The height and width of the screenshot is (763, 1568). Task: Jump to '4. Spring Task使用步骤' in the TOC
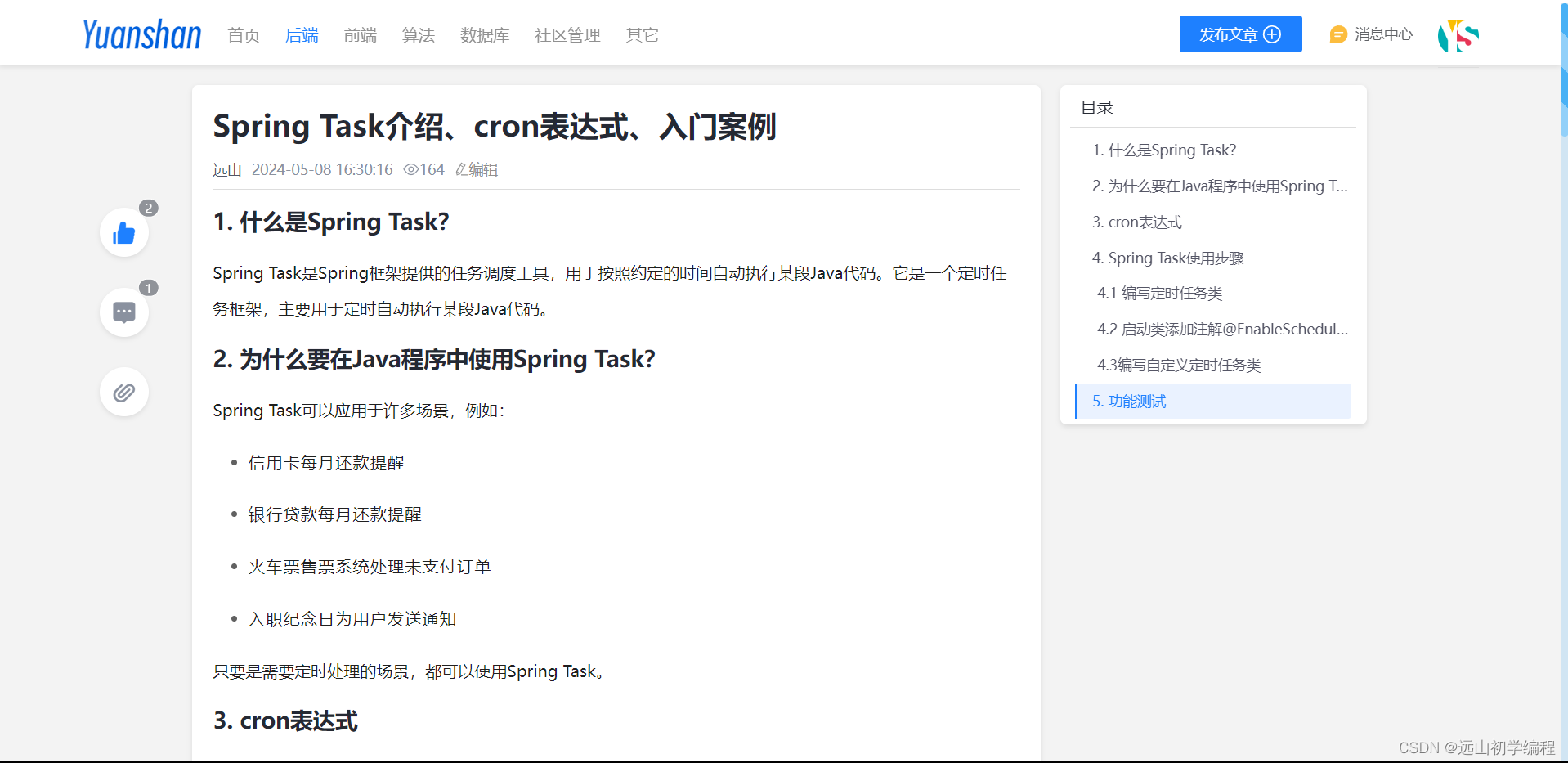click(1168, 258)
